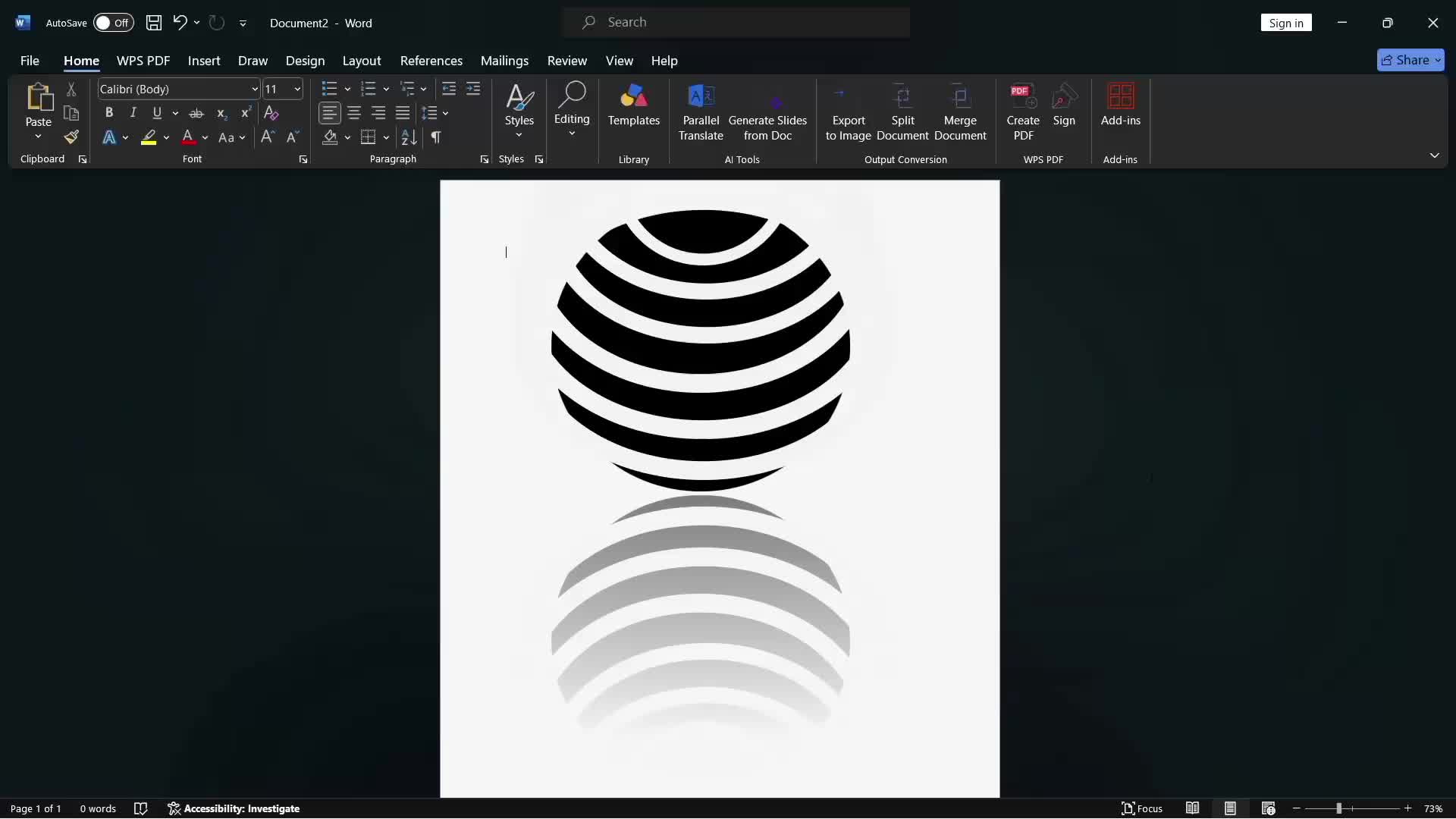Click the Grow Font icon
Image resolution: width=1456 pixels, height=819 pixels.
point(268,137)
